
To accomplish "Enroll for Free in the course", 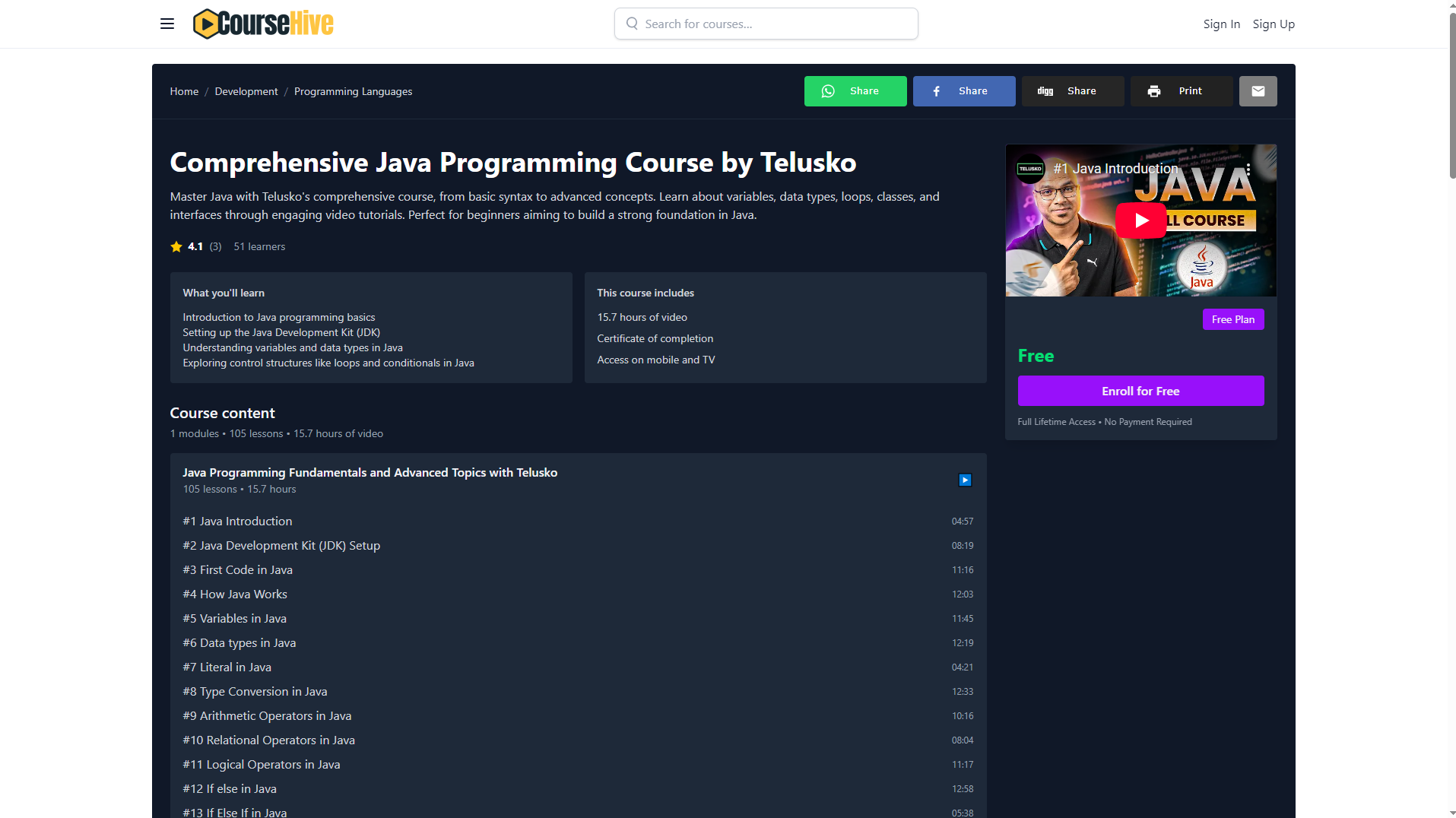I will (1140, 391).
